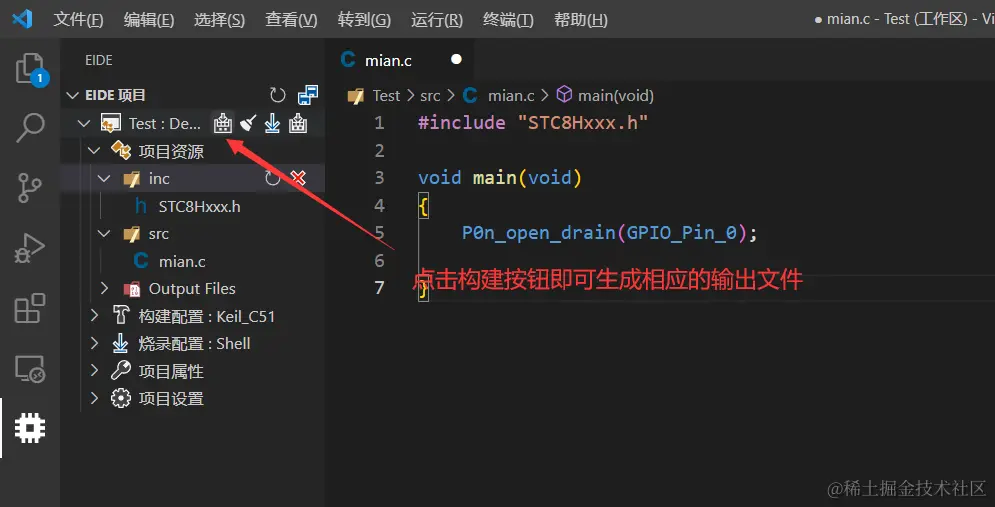Image resolution: width=995 pixels, height=507 pixels.
Task: Open the Extensions view
Action: point(30,308)
